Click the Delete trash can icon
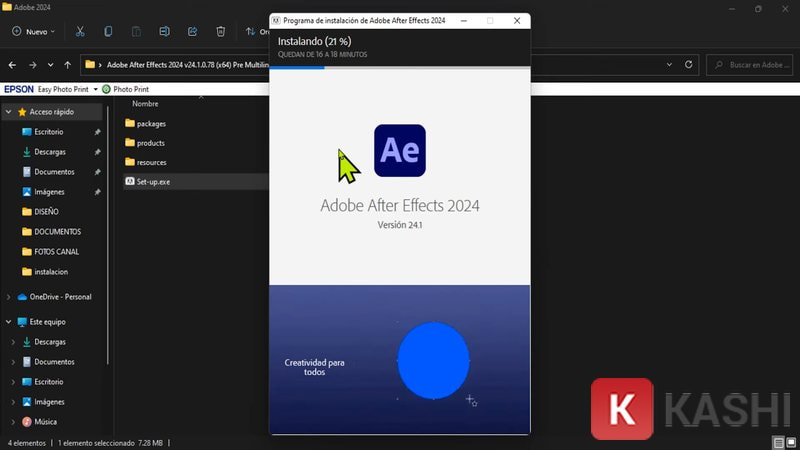The width and height of the screenshot is (800, 450). (221, 32)
